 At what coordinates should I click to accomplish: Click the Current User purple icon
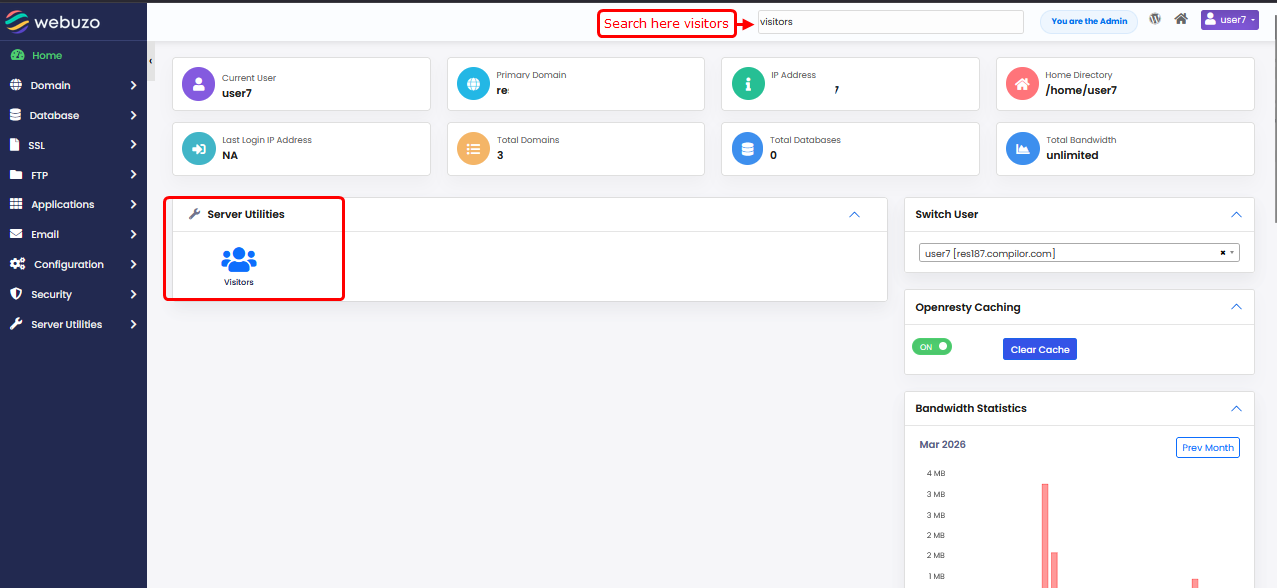click(x=198, y=85)
